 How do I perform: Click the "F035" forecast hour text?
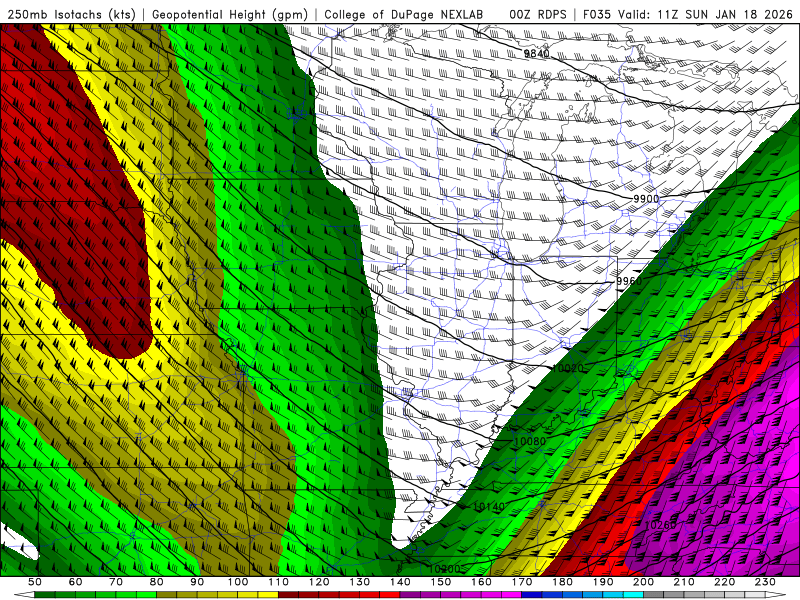tap(597, 14)
